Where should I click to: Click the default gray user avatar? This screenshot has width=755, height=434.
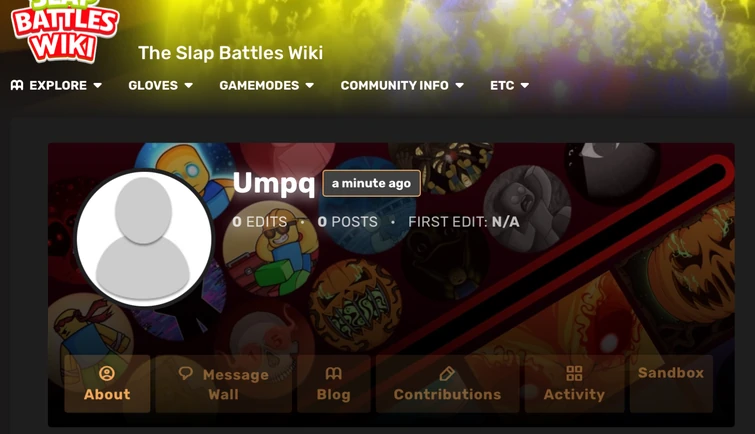(143, 239)
